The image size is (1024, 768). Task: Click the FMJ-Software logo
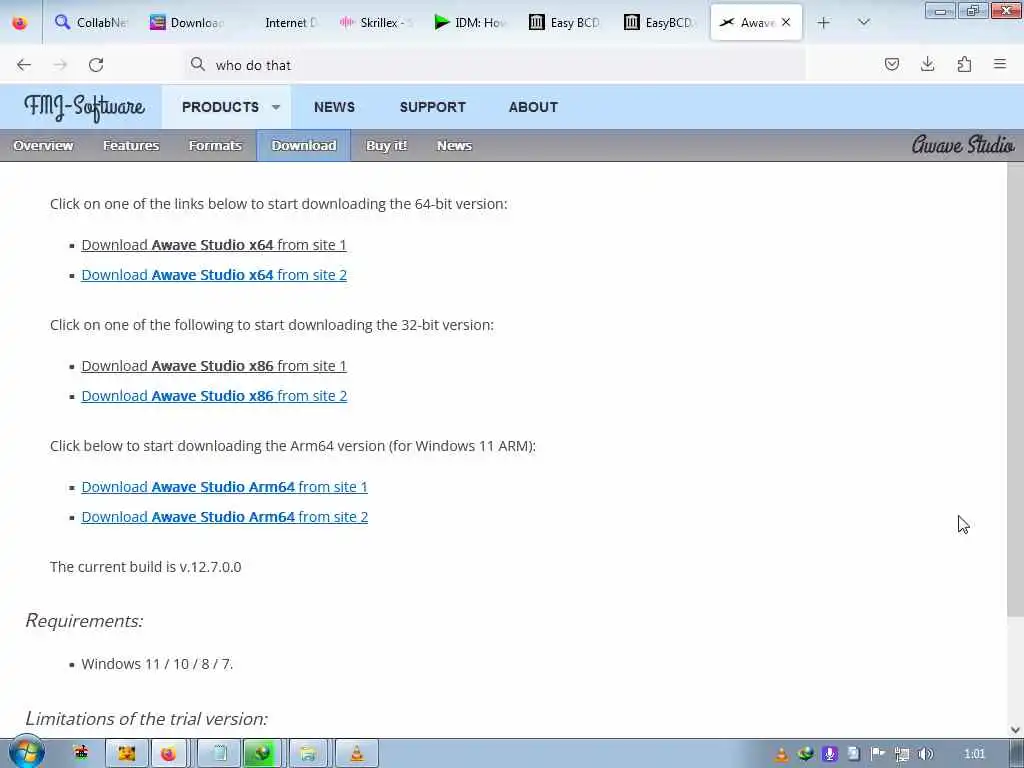84,107
